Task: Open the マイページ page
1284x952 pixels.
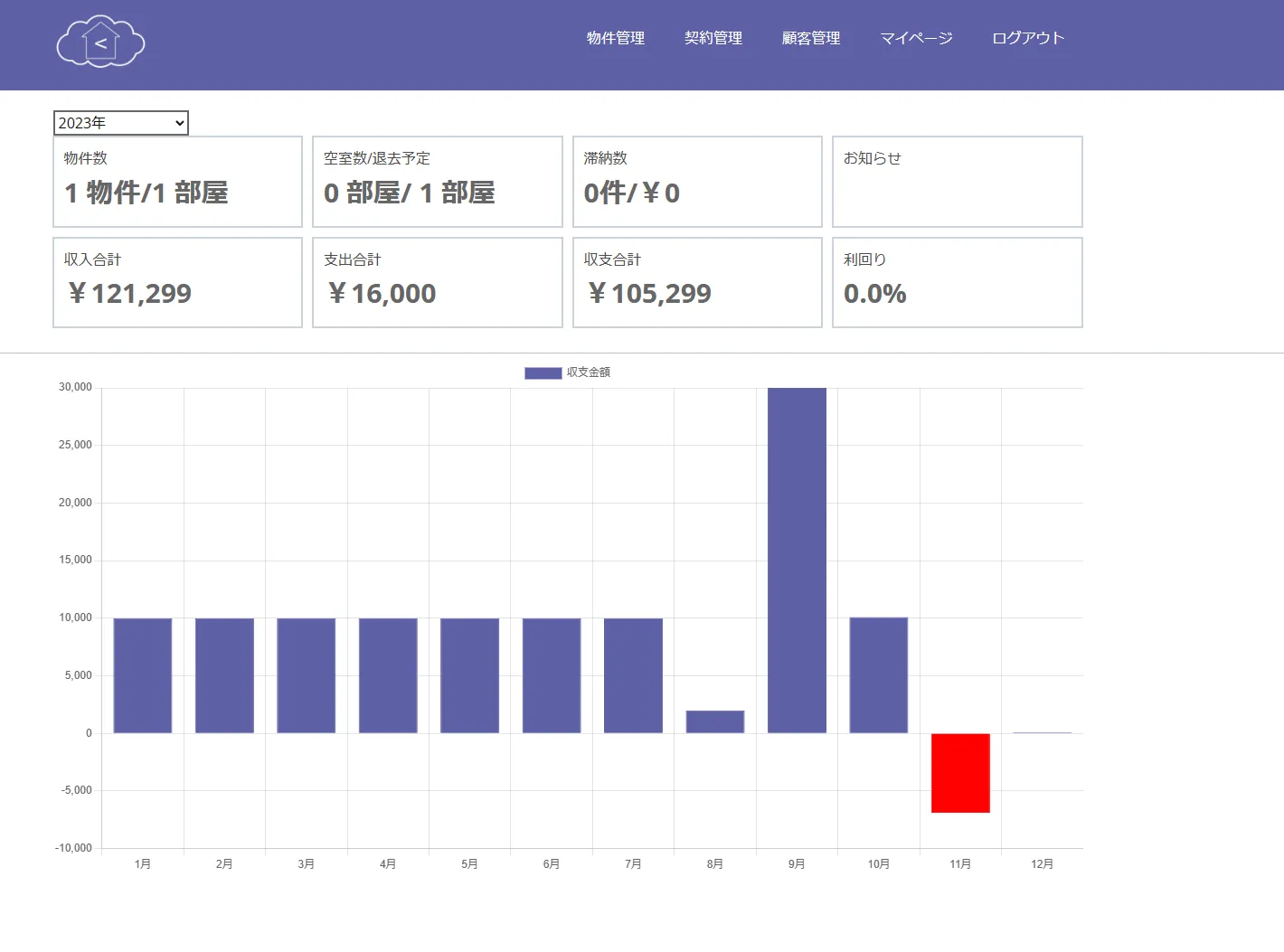Action: pyautogui.click(x=916, y=38)
